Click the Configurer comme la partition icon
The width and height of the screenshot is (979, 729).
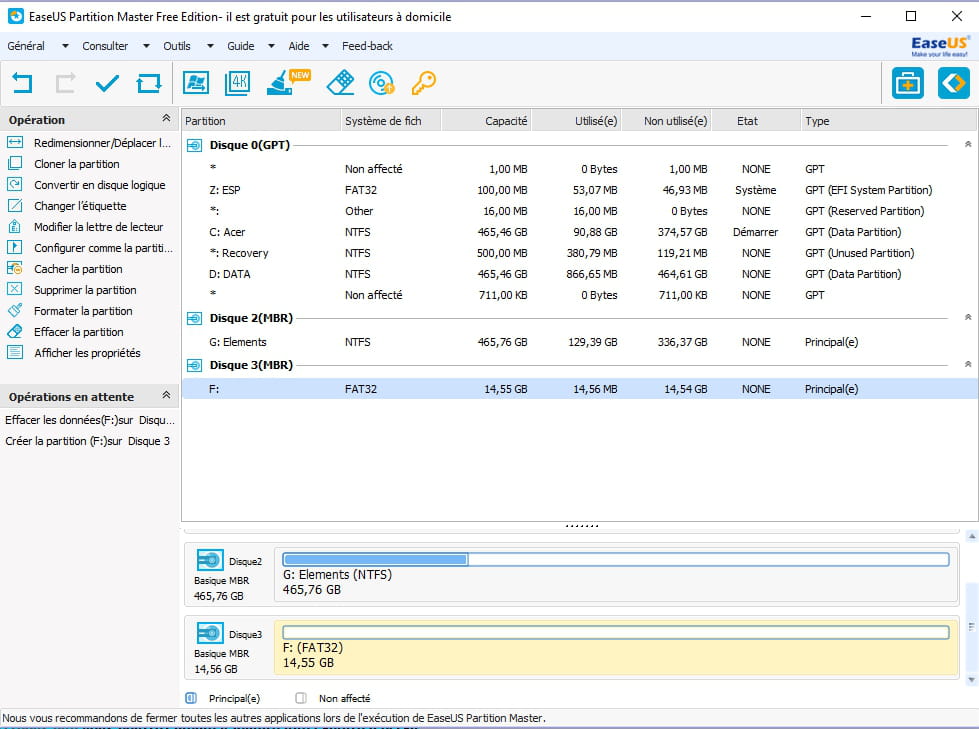coord(15,248)
